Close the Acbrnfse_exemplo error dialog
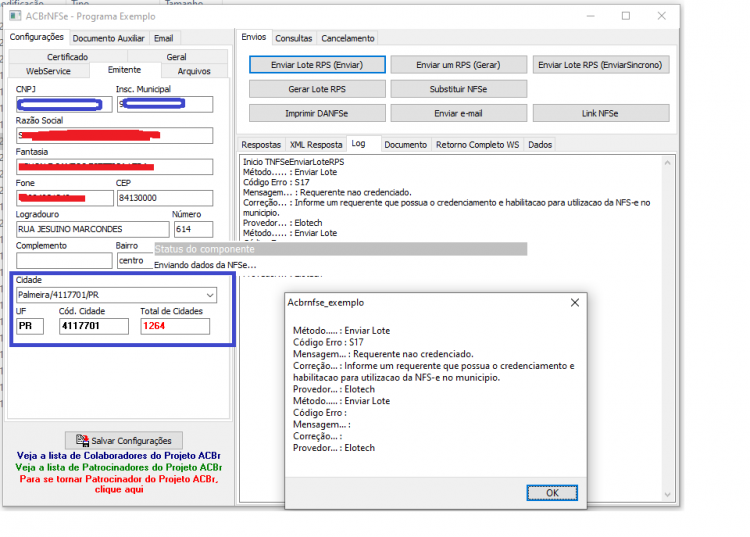The width and height of the screenshot is (750, 537). point(574,303)
